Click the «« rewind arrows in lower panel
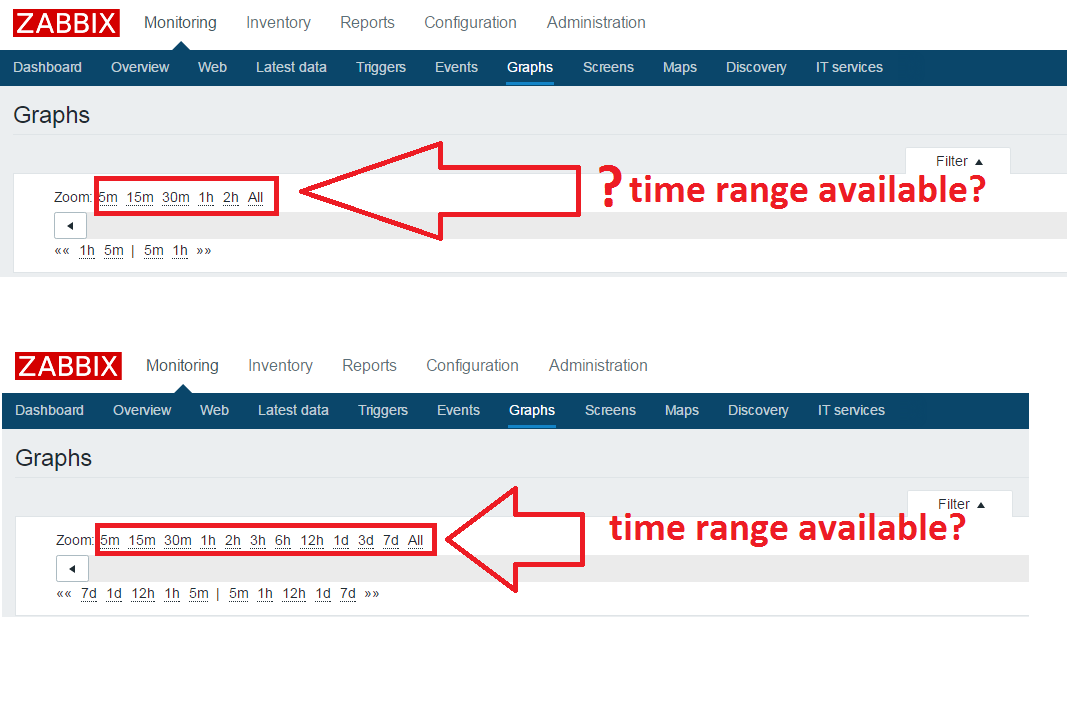The image size is (1067, 720). [64, 594]
